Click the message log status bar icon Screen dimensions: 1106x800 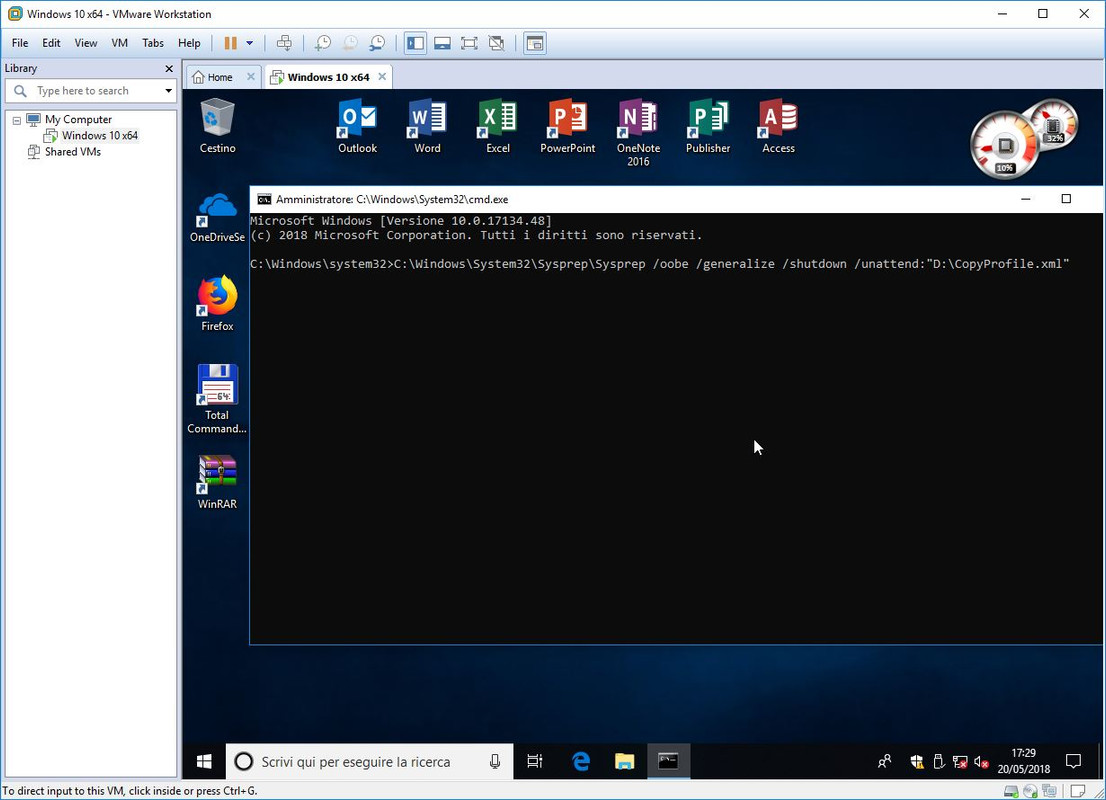tap(1077, 791)
